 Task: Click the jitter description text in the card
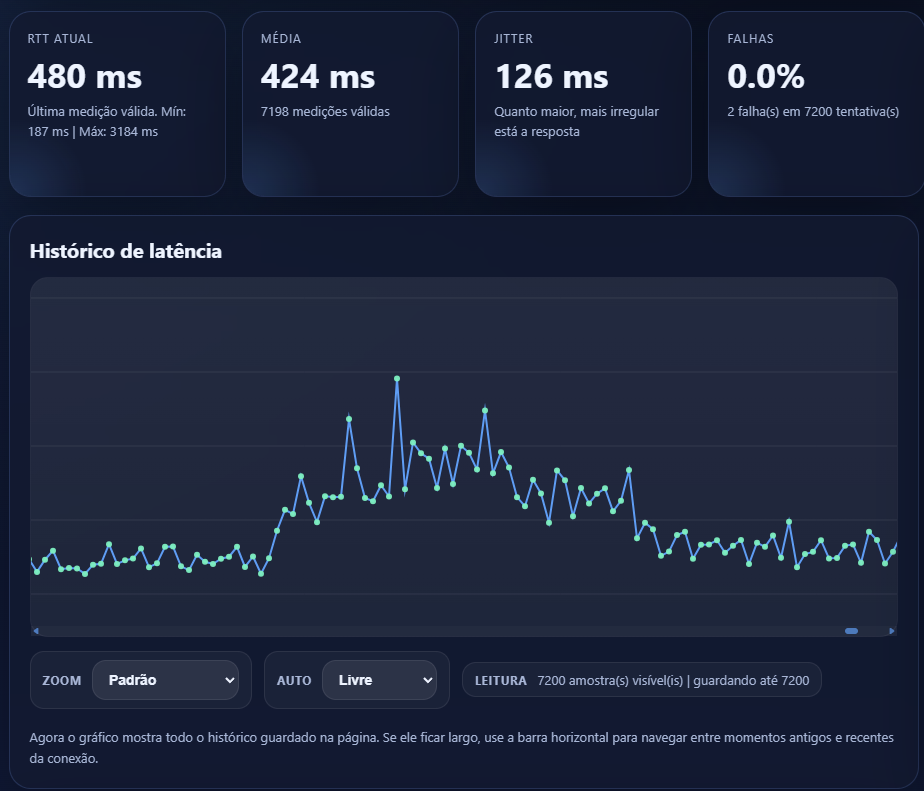[x=576, y=121]
